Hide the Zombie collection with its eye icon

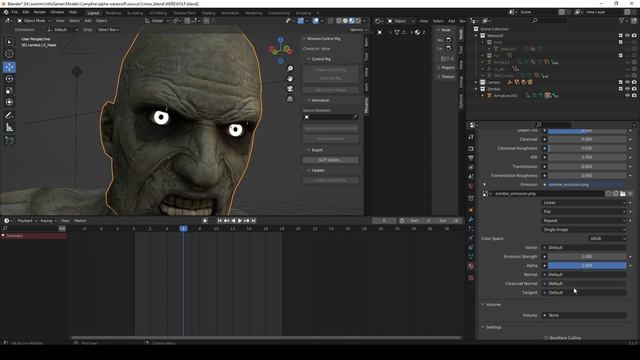tap(627, 89)
